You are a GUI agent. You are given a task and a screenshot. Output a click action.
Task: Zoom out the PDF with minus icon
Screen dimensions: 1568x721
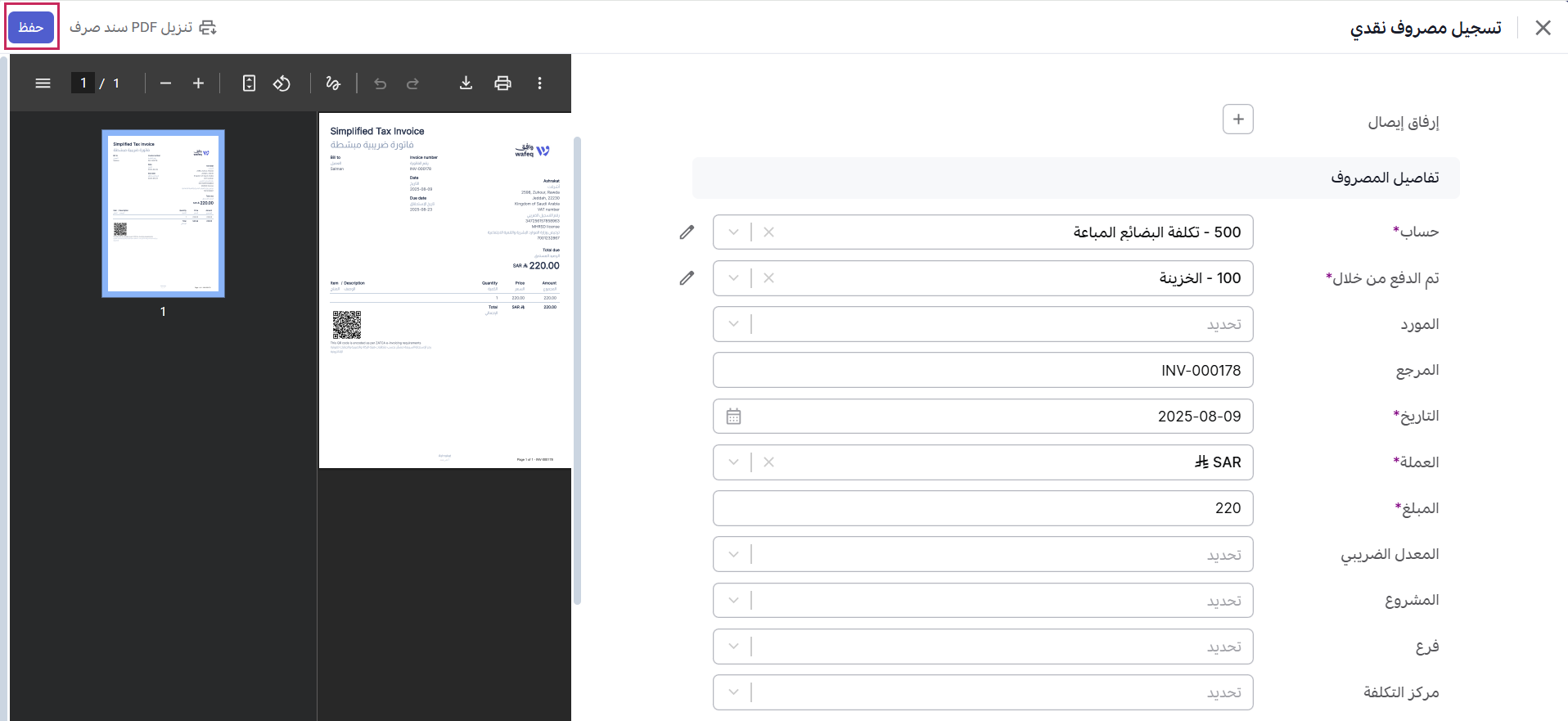point(165,83)
